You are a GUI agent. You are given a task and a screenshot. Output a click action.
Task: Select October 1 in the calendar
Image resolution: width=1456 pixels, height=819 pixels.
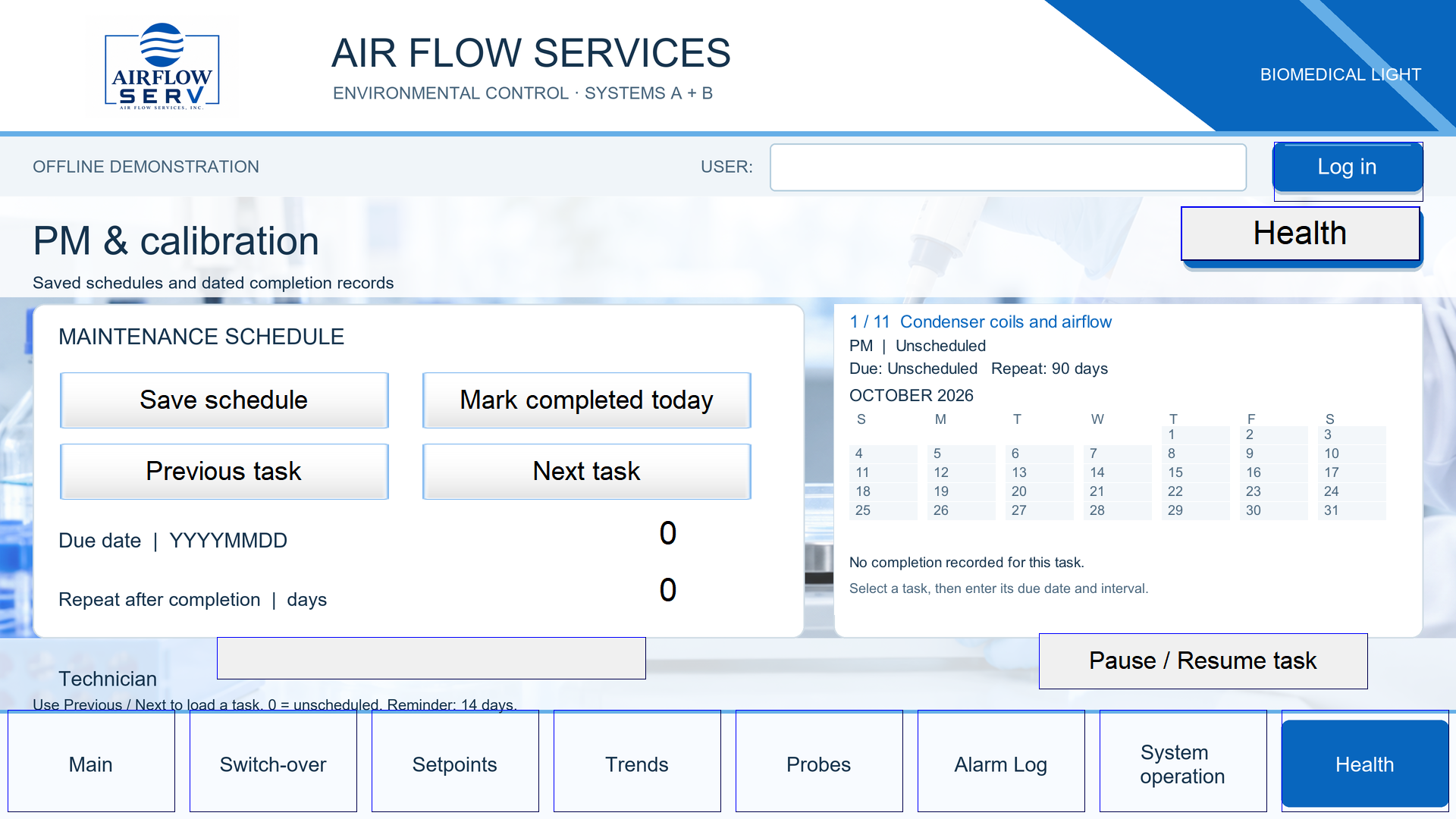point(1196,435)
